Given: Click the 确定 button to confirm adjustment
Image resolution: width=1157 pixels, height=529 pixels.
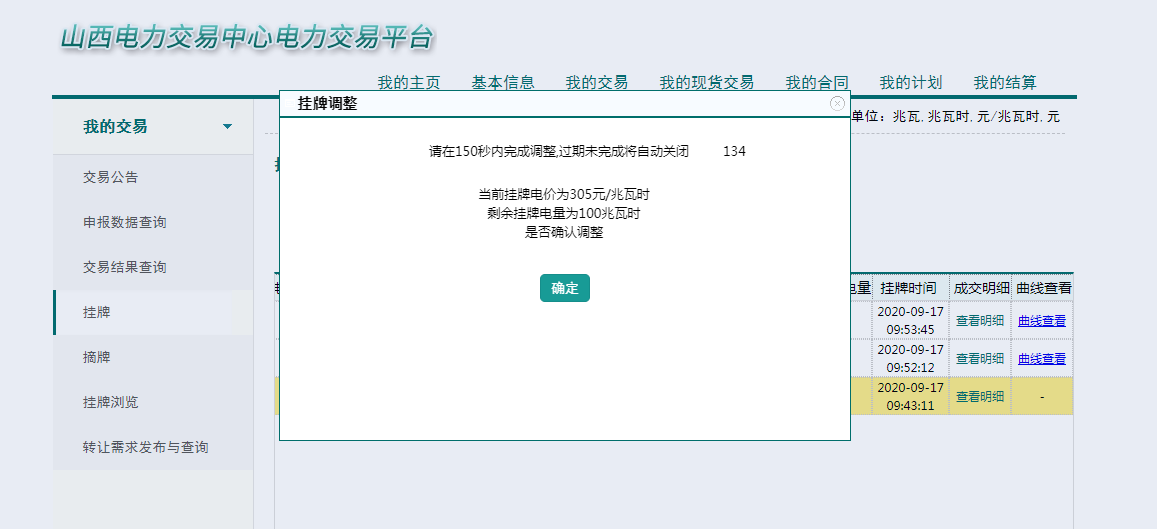Looking at the screenshot, I should [x=565, y=288].
